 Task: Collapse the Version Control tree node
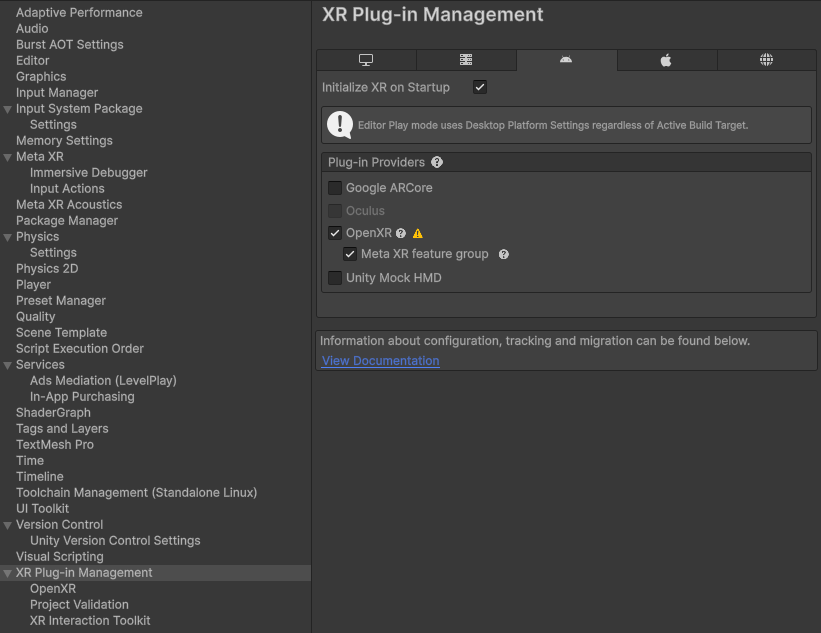7,526
